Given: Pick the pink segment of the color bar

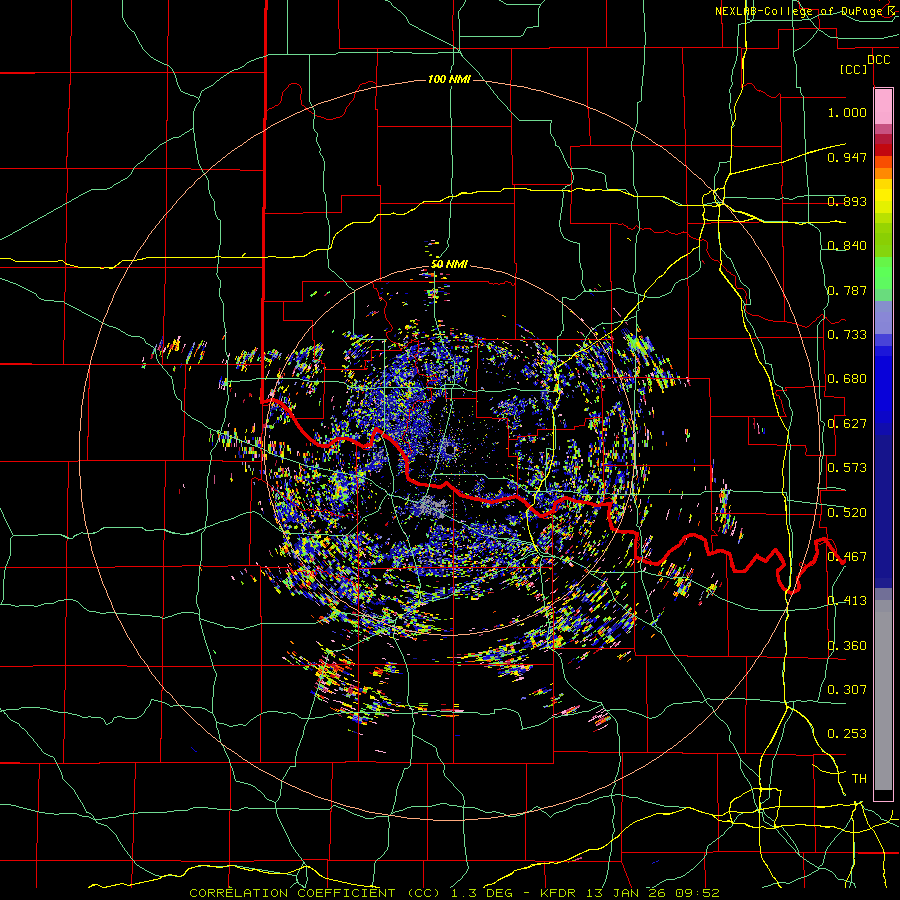Looking at the screenshot, I should [x=883, y=106].
